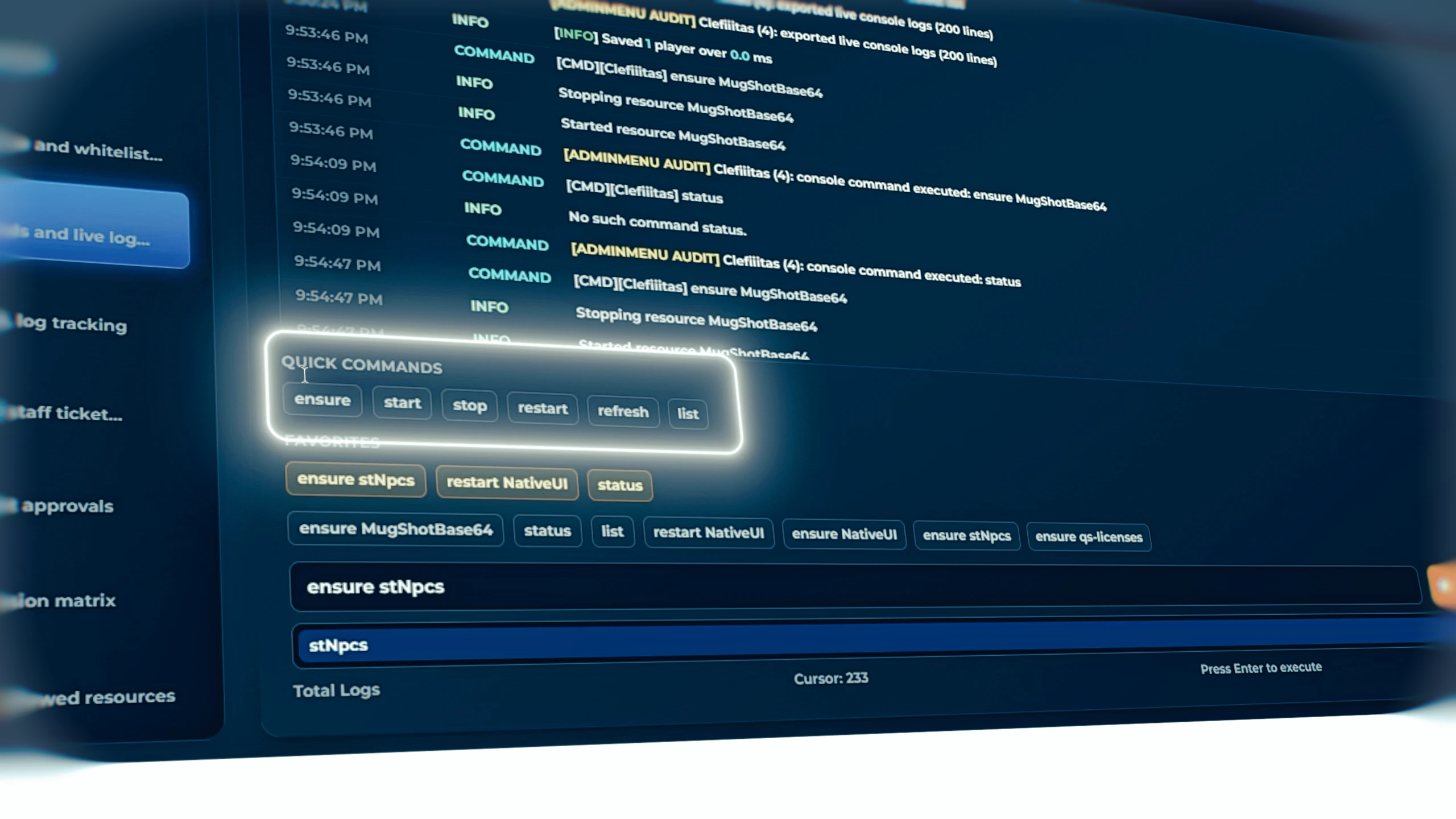The width and height of the screenshot is (1456, 819).
Task: Select the 'ensure qs-licenses' history chip
Action: tap(1089, 537)
